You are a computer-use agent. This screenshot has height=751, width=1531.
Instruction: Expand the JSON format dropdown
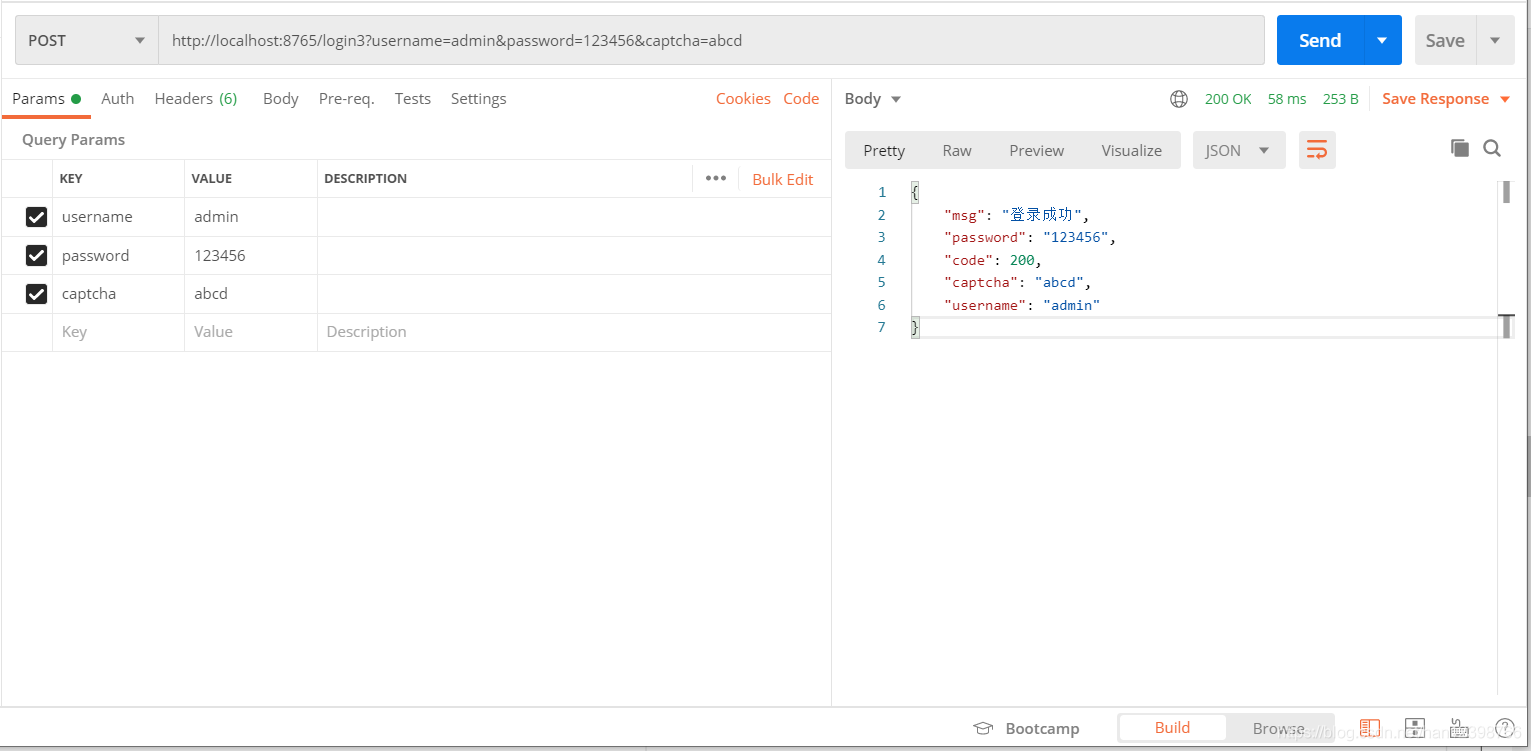pyautogui.click(x=1239, y=150)
